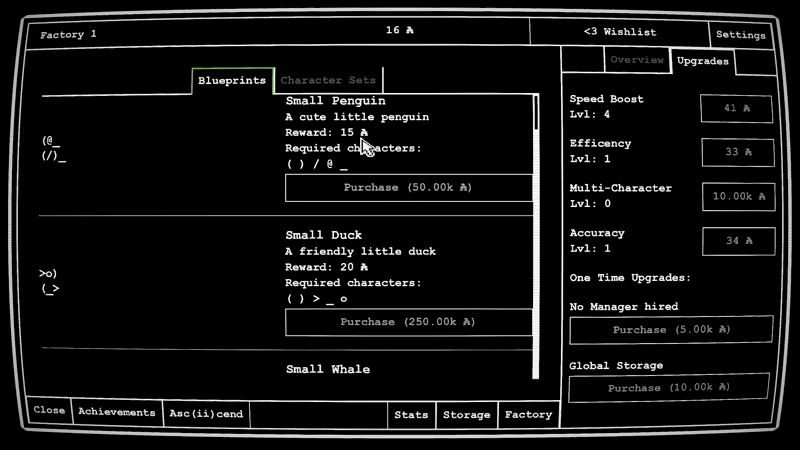Purchase Small Duck blueprint for 250.00k
Image resolution: width=800 pixels, height=450 pixels.
click(408, 322)
